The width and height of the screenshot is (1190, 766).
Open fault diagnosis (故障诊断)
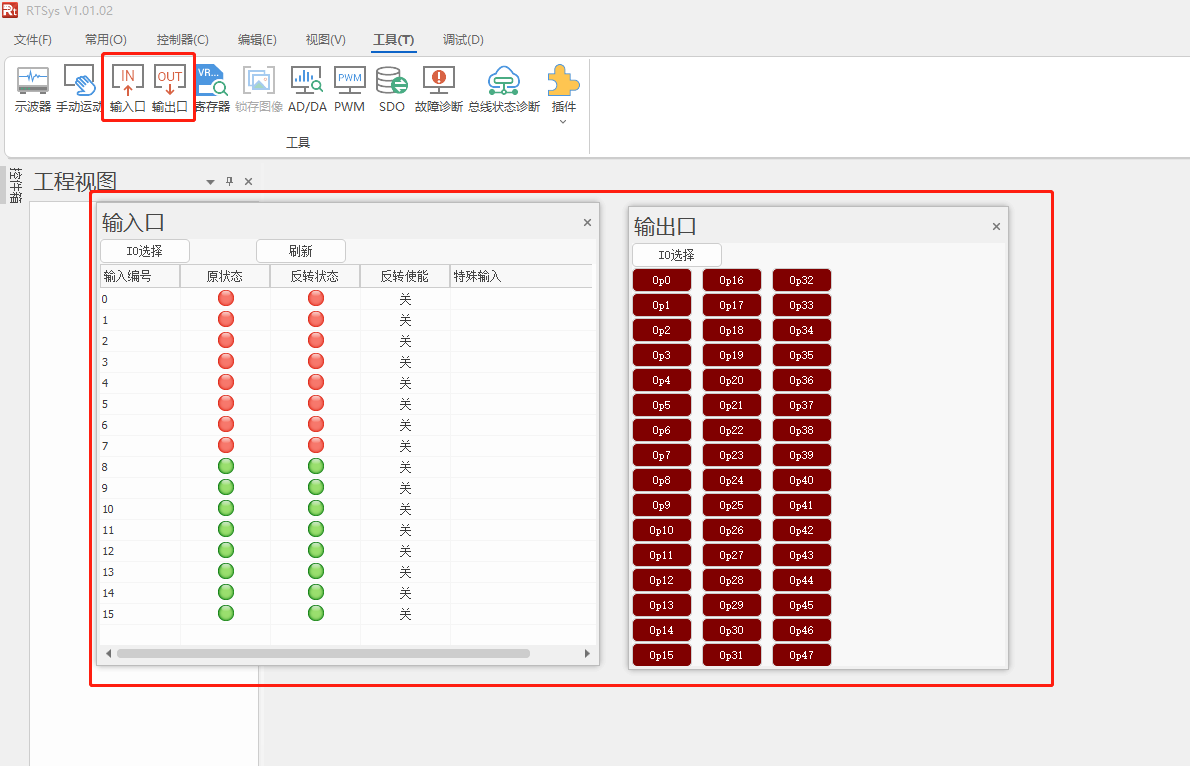click(439, 89)
